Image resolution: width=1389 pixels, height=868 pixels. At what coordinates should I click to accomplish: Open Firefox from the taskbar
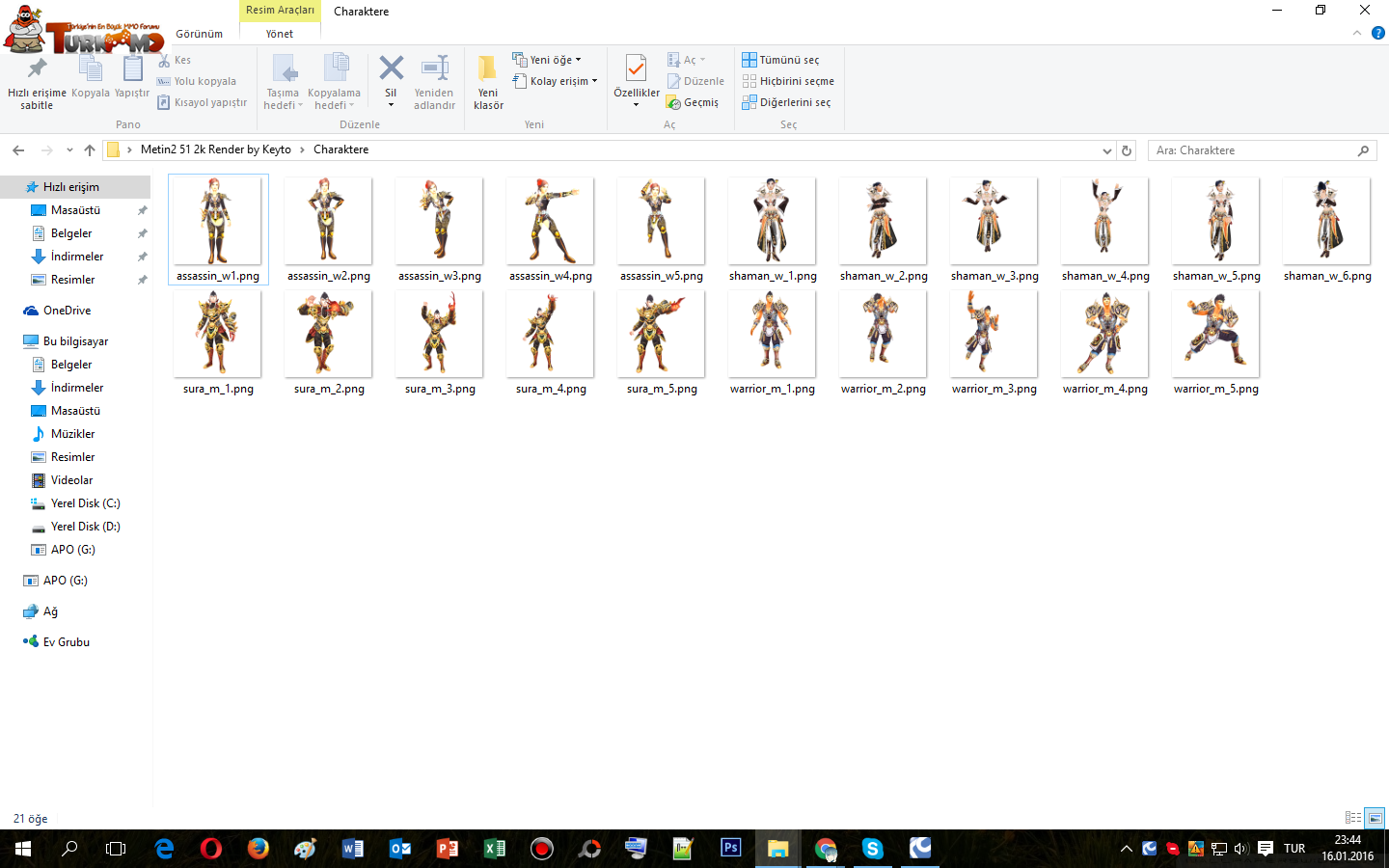(258, 849)
